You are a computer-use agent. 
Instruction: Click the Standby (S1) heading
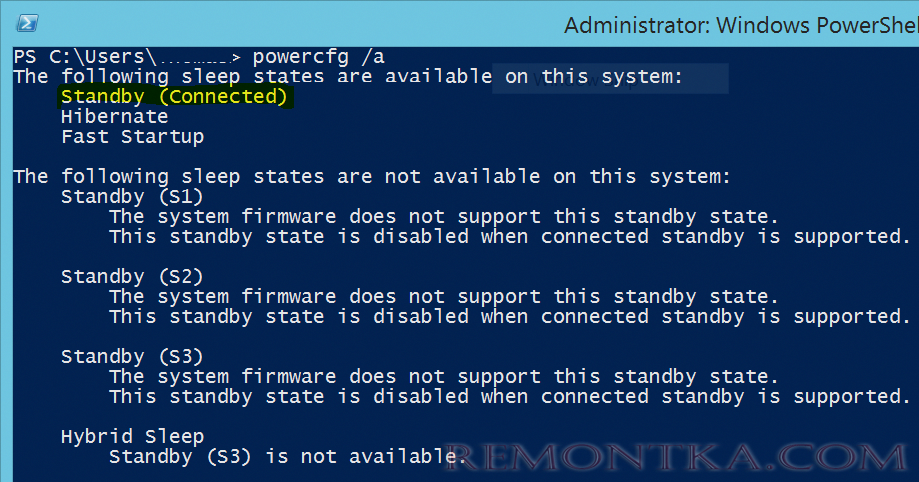132,196
